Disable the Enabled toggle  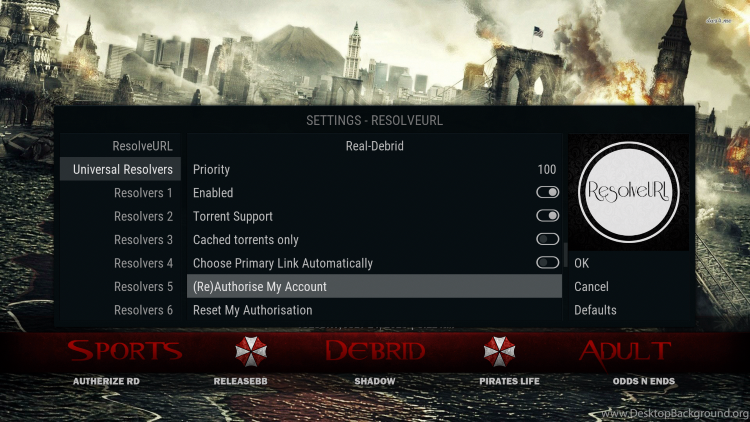[x=547, y=192]
